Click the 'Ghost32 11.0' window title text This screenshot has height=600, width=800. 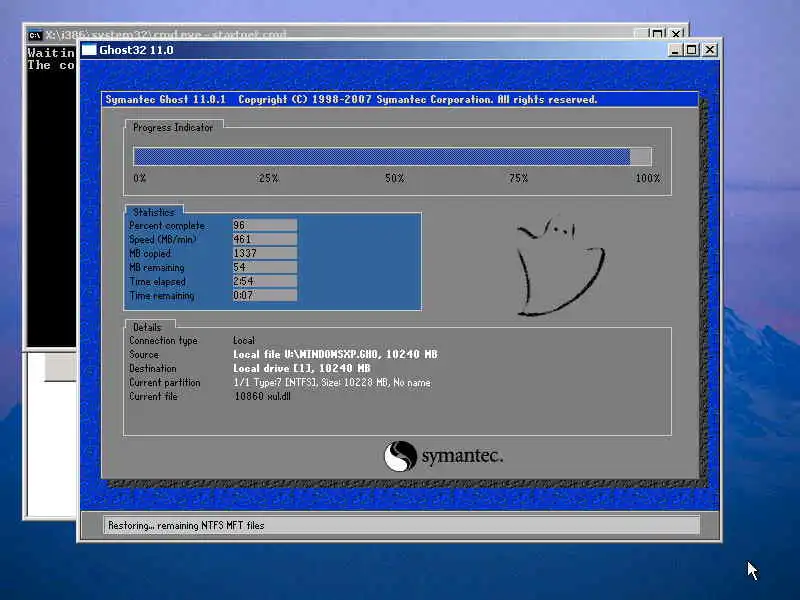pos(136,50)
